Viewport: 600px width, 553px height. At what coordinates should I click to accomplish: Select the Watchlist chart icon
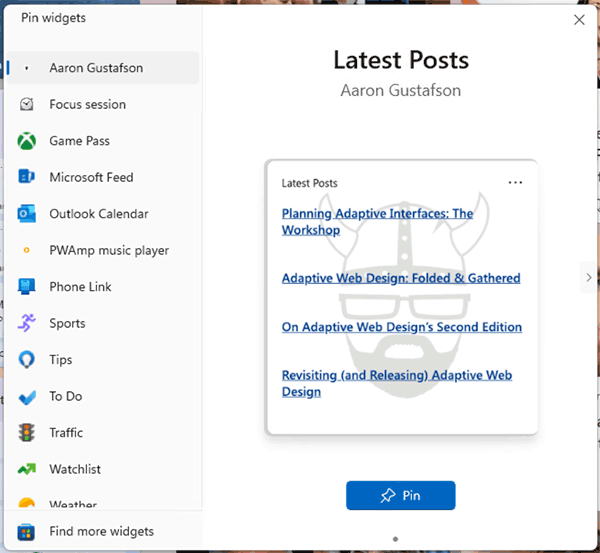27,469
